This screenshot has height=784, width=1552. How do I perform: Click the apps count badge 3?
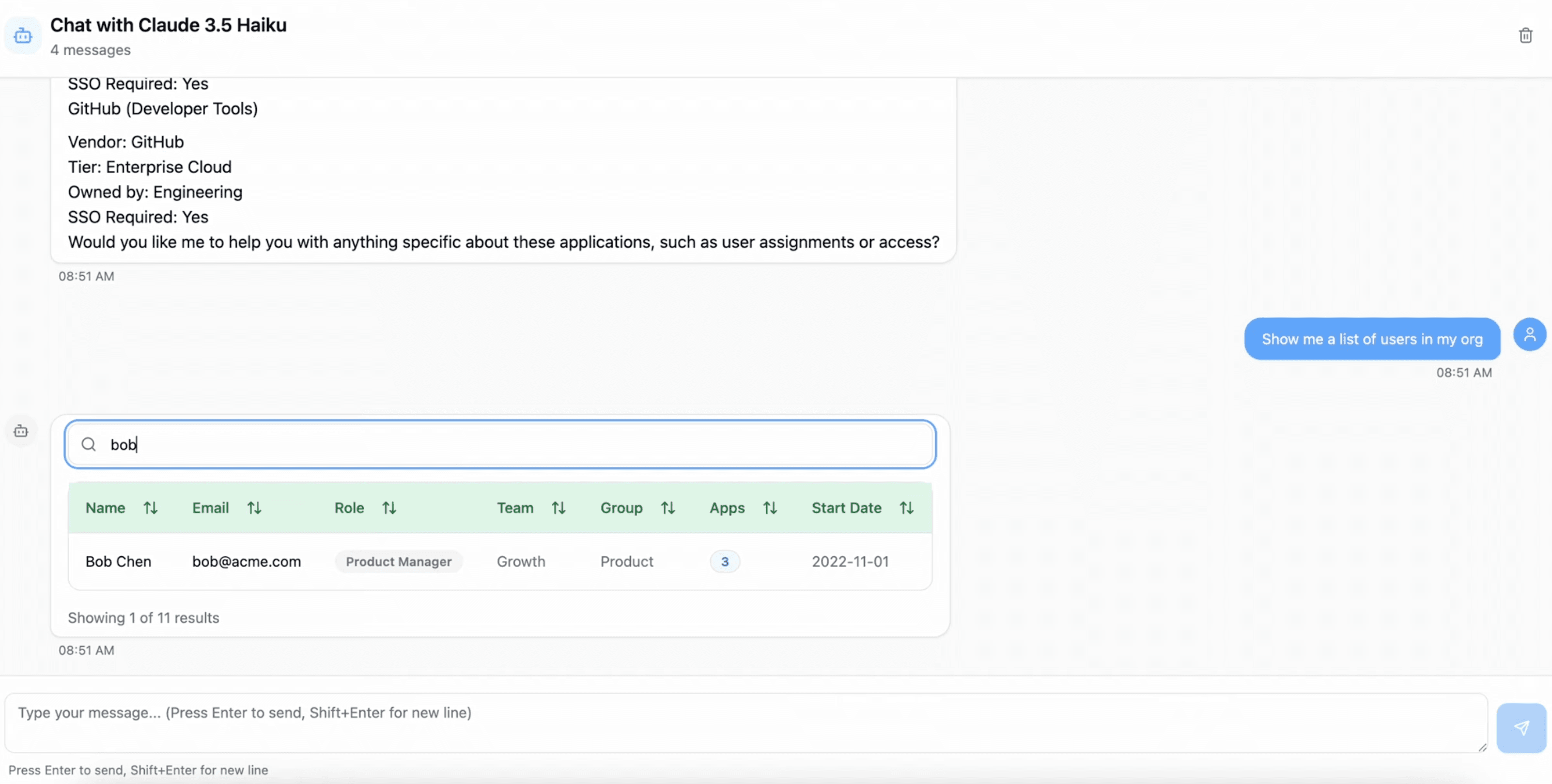coord(724,562)
